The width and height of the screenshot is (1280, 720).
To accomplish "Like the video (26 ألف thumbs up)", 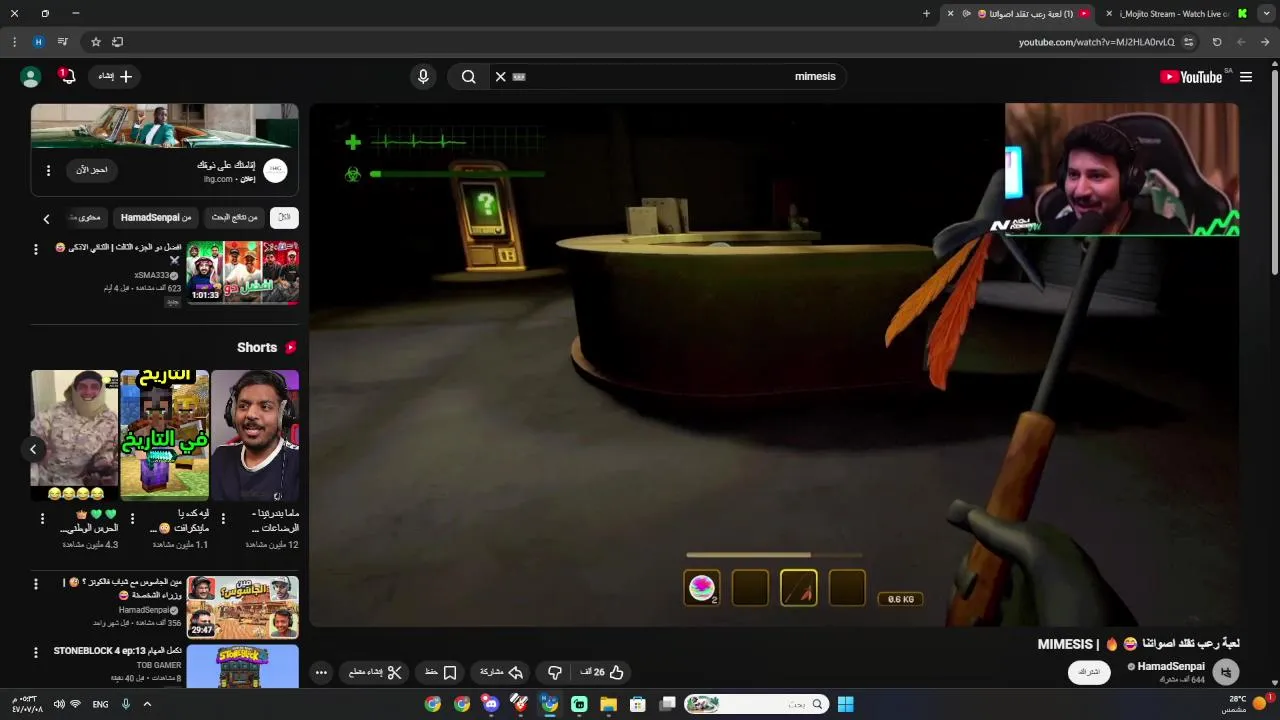I will point(602,672).
